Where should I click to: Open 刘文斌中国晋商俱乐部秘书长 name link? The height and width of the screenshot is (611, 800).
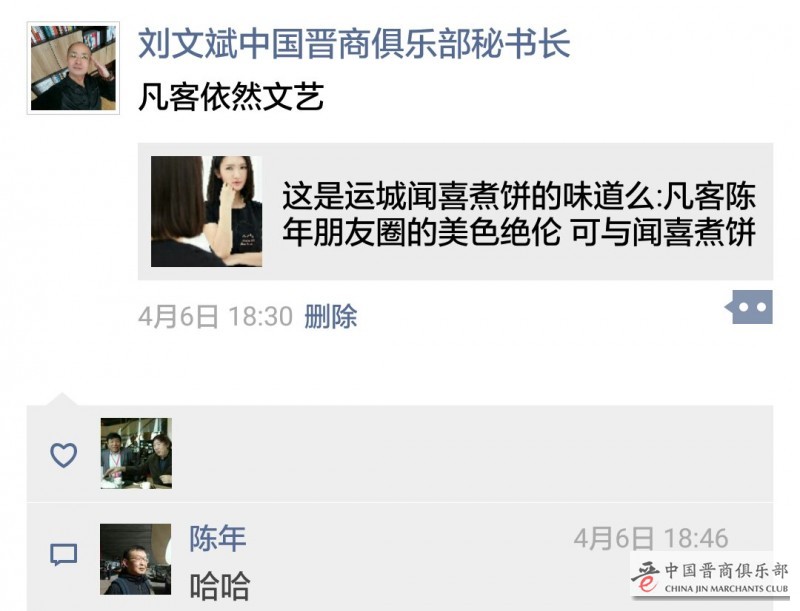point(354,44)
